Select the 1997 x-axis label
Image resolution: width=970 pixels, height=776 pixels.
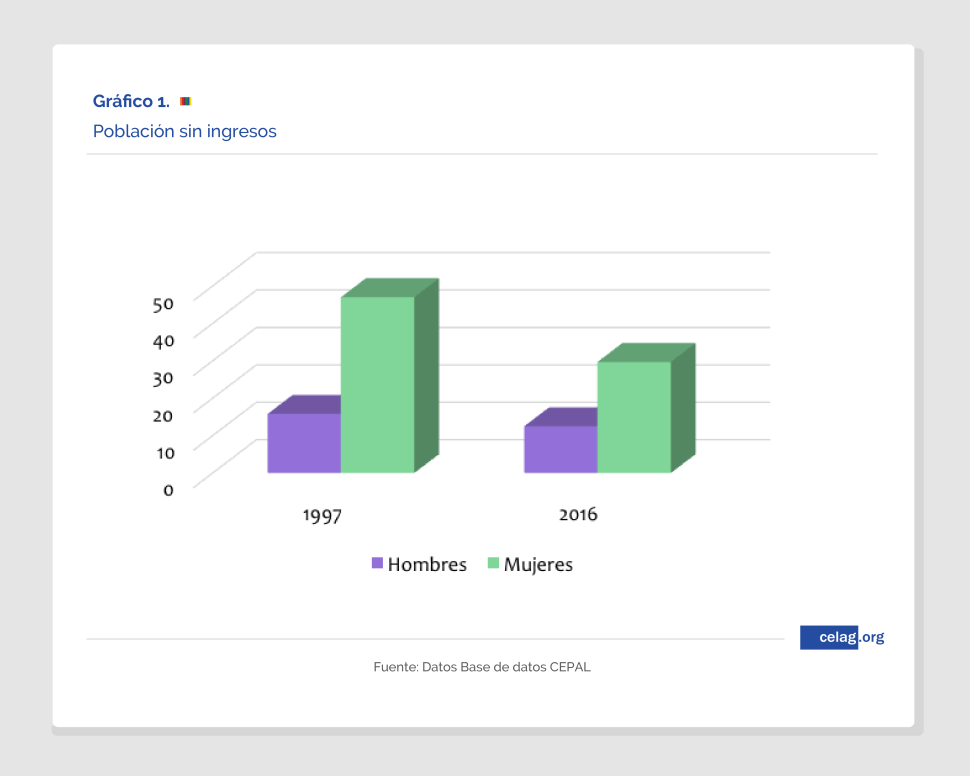tap(322, 516)
